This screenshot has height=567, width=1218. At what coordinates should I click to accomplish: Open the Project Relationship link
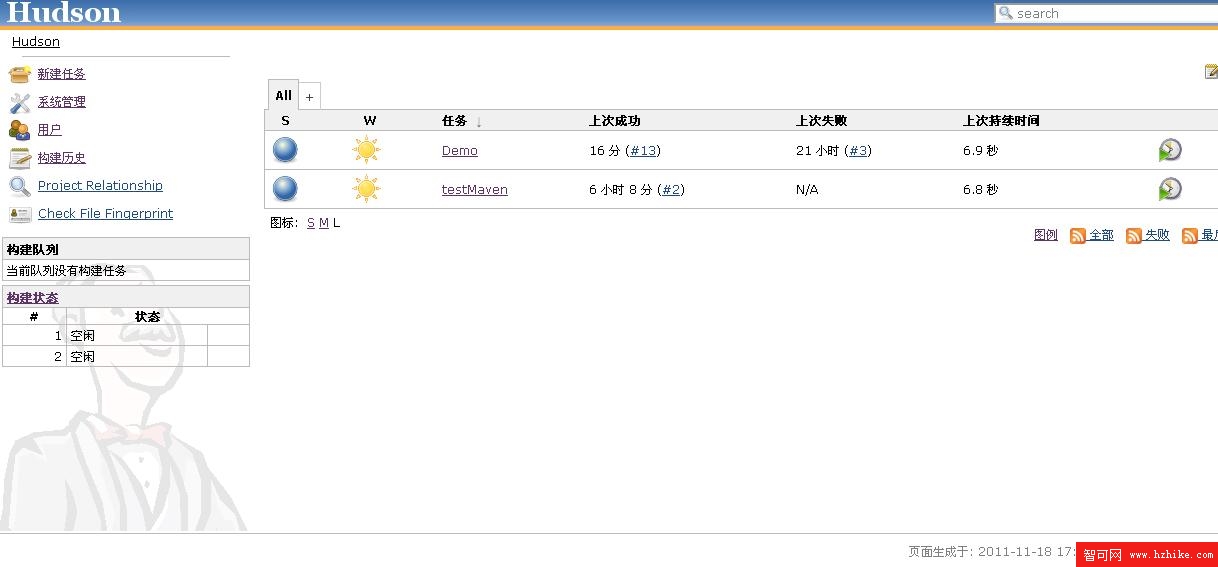[100, 186]
